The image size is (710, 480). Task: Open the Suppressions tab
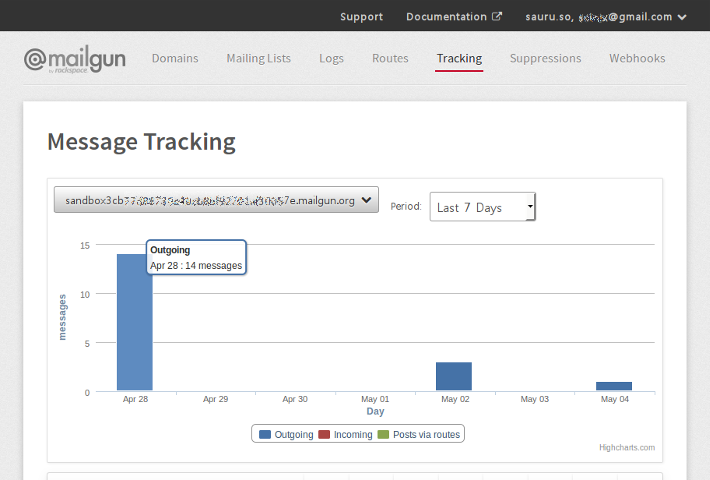(x=545, y=58)
